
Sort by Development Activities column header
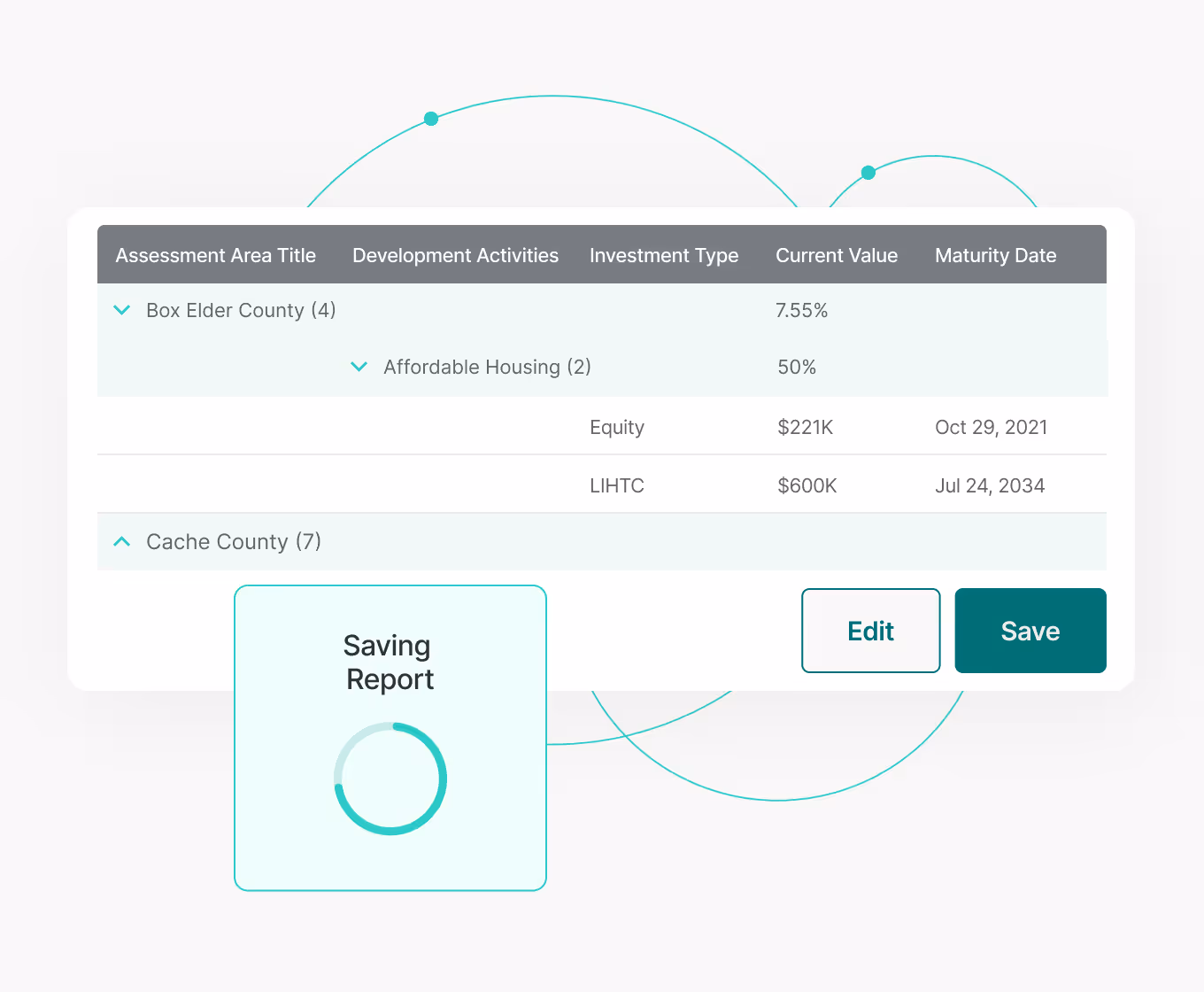pyautogui.click(x=455, y=255)
